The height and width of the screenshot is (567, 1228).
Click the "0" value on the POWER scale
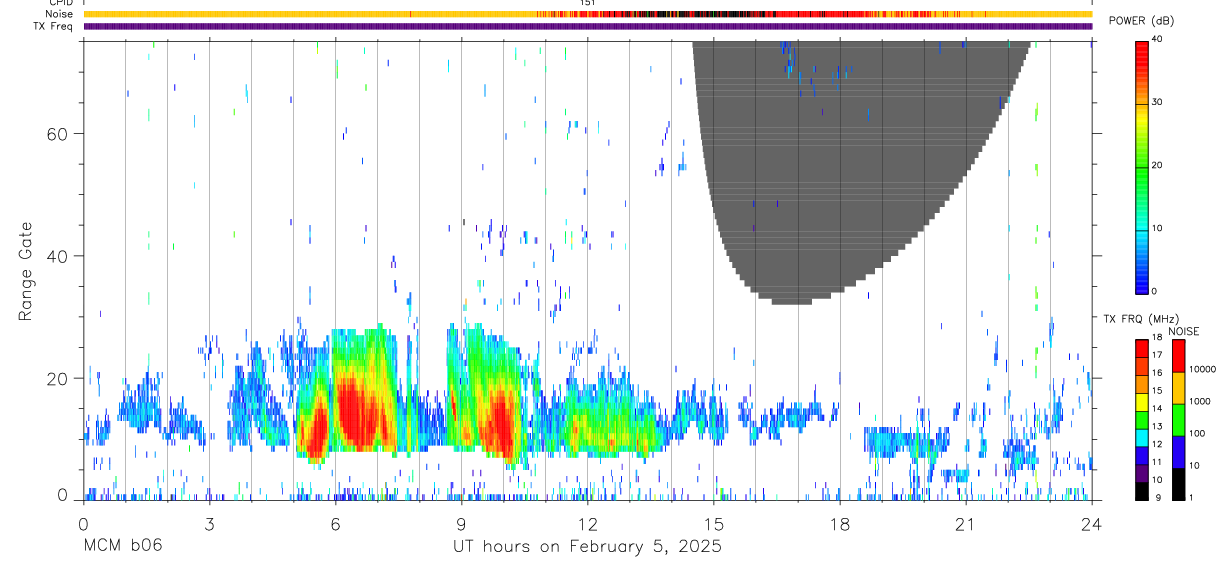[x=1156, y=291]
